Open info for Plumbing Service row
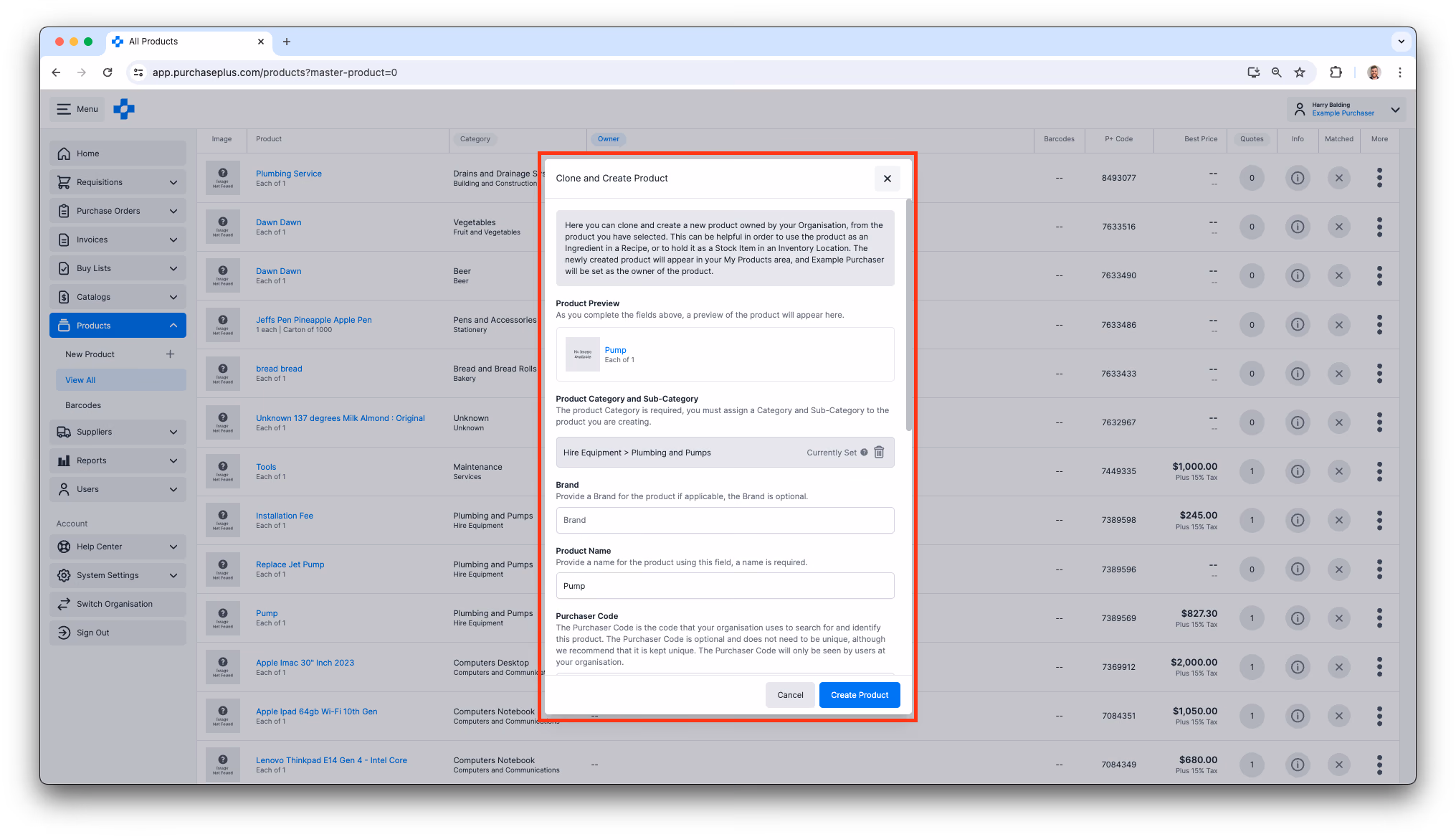This screenshot has width=1456, height=837. tap(1297, 178)
